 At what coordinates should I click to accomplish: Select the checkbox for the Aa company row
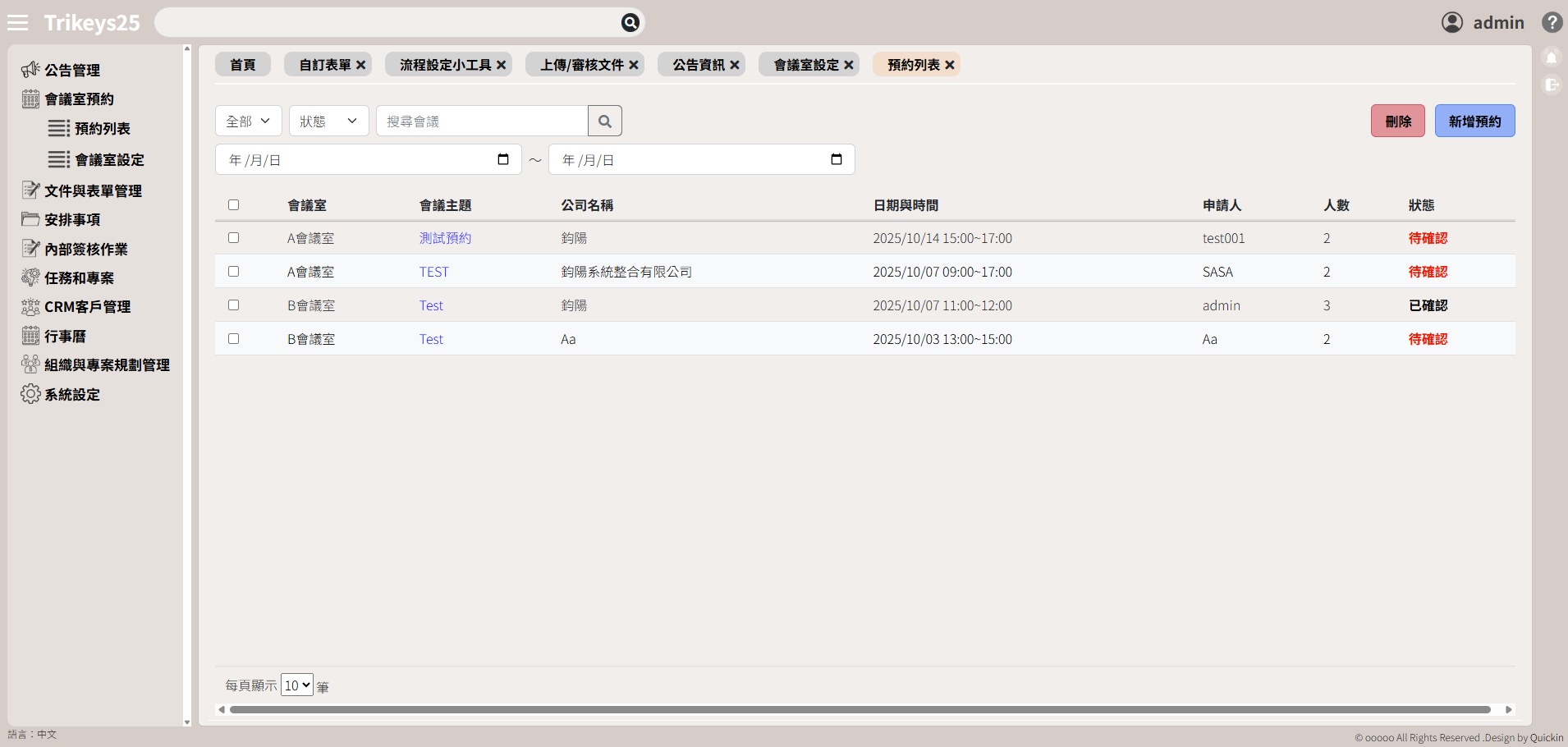pyautogui.click(x=234, y=339)
